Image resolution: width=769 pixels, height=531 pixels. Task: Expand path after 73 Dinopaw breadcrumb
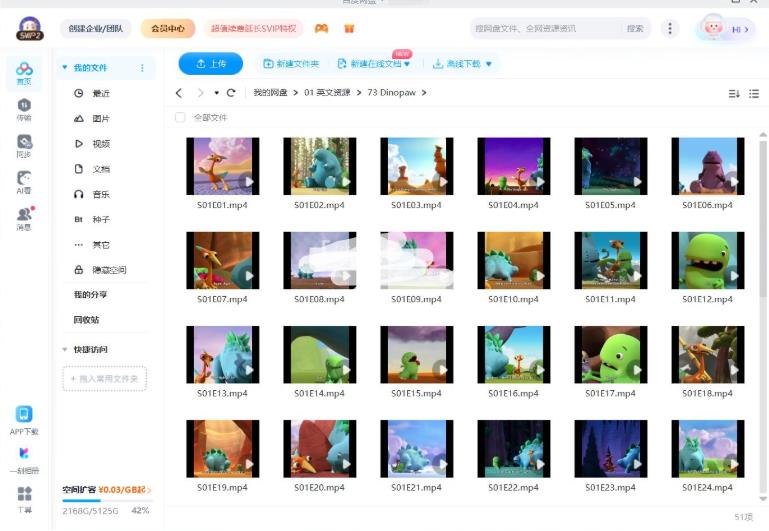[x=424, y=93]
